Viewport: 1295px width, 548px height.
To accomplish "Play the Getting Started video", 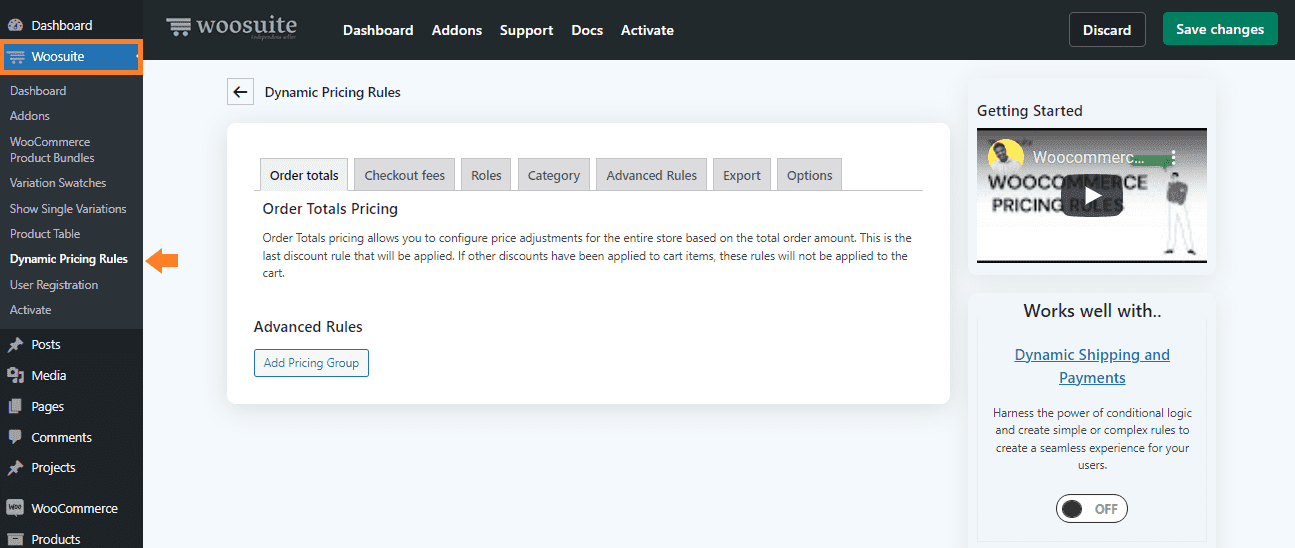I will (1092, 195).
